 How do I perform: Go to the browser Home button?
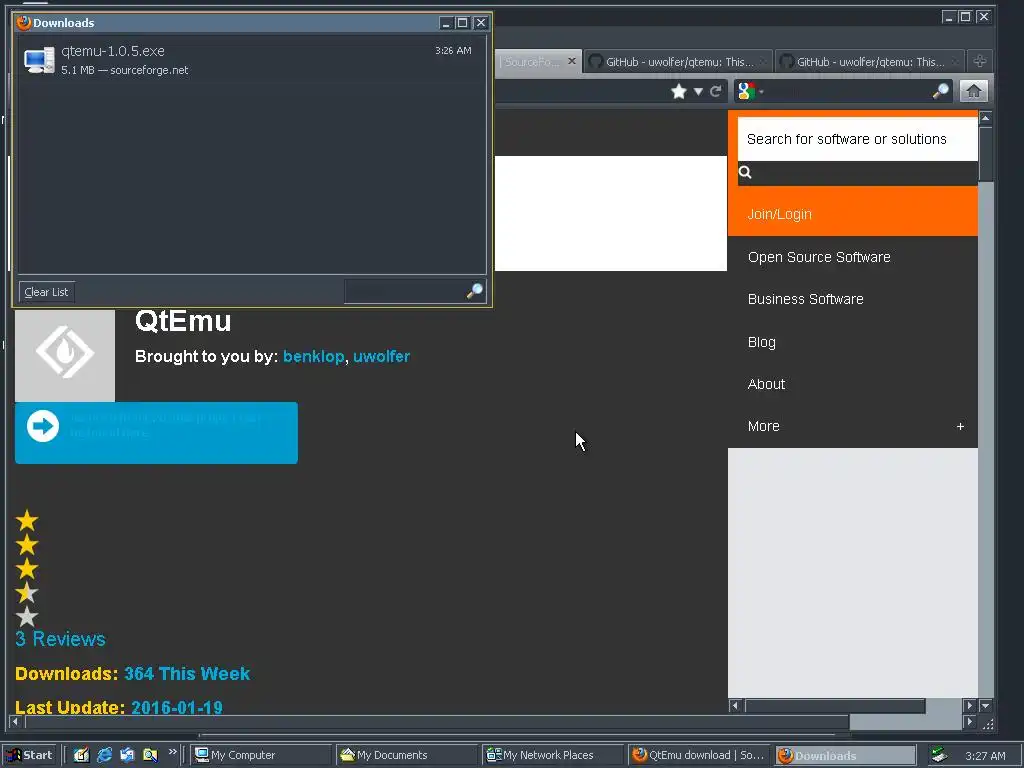(974, 91)
